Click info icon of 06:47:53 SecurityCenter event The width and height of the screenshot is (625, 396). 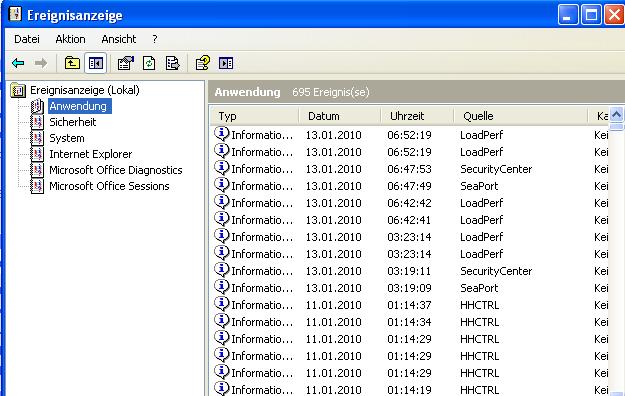point(222,167)
